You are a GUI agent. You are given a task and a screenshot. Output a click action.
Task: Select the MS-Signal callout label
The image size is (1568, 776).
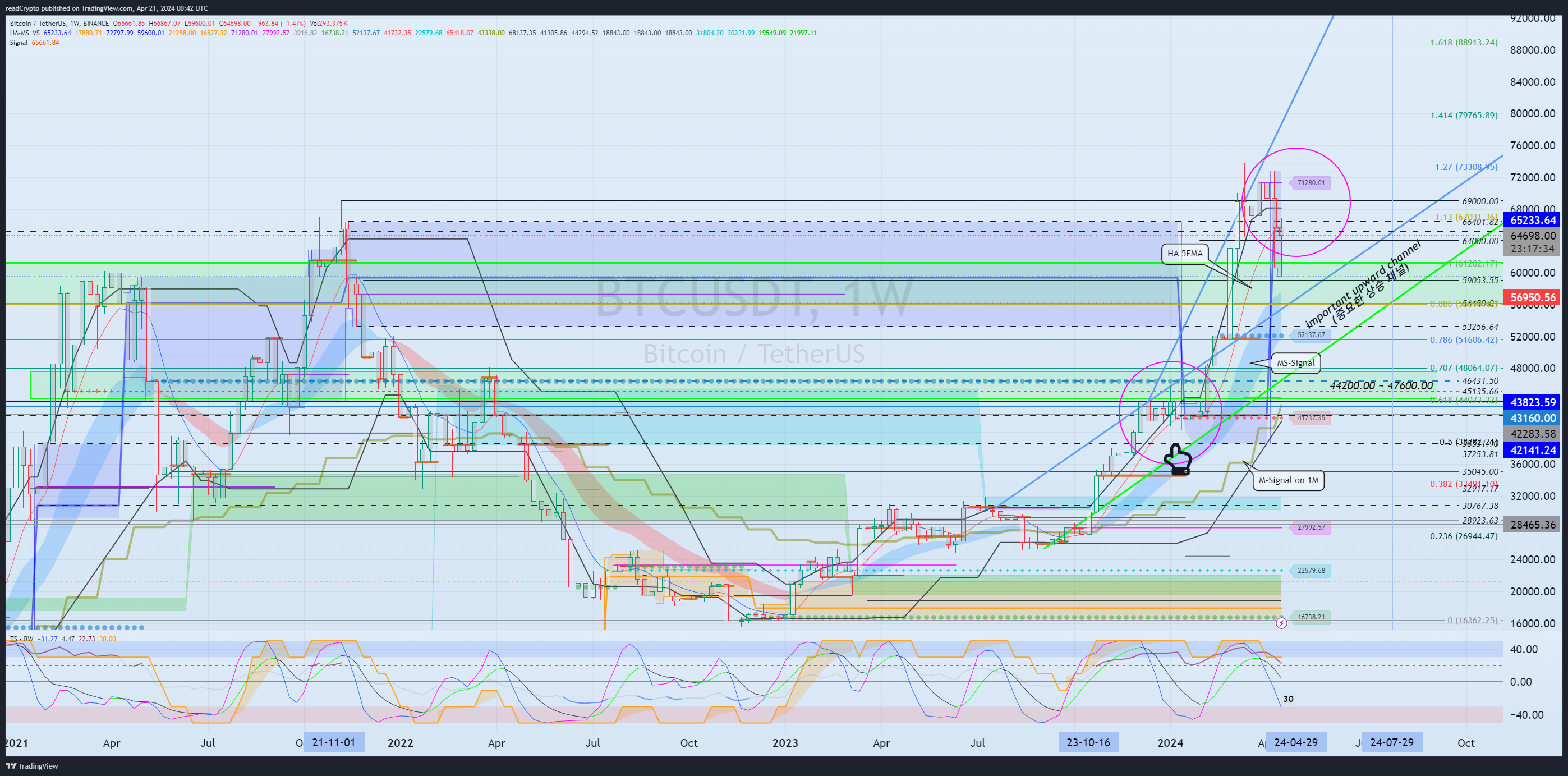tap(1295, 362)
